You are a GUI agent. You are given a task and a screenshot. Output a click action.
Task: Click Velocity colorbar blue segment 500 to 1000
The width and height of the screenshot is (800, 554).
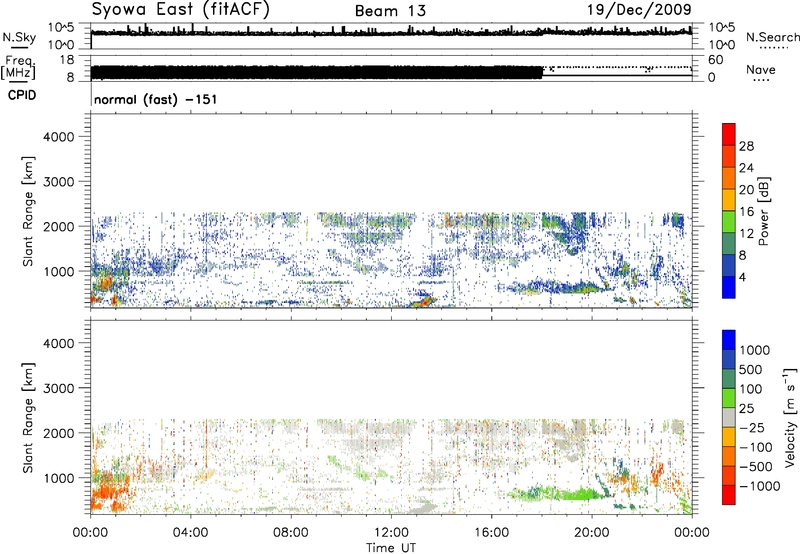pos(729,359)
